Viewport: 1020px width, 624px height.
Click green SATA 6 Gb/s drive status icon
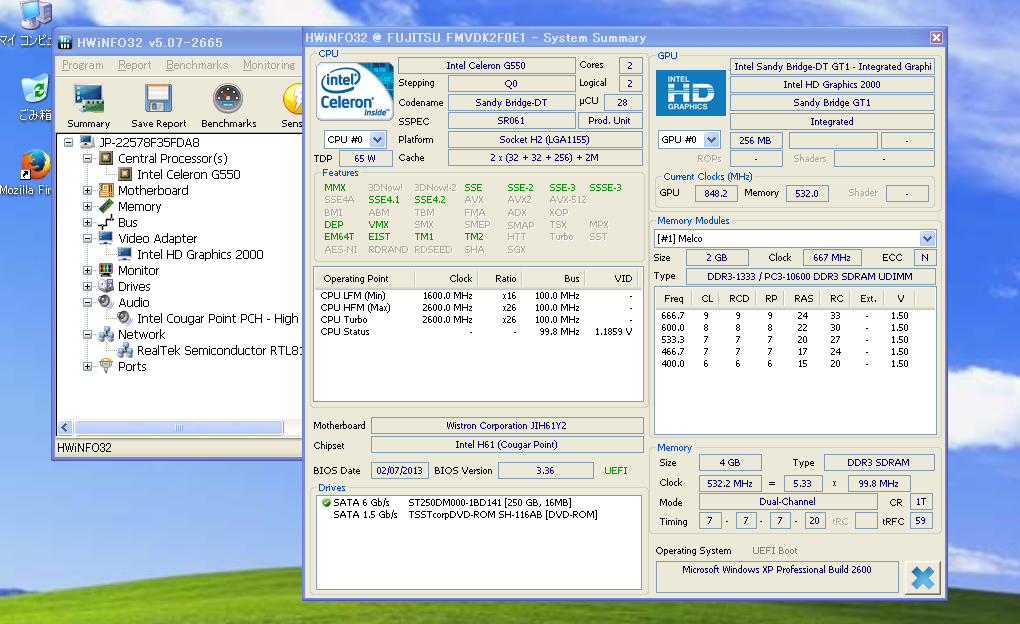coord(326,502)
